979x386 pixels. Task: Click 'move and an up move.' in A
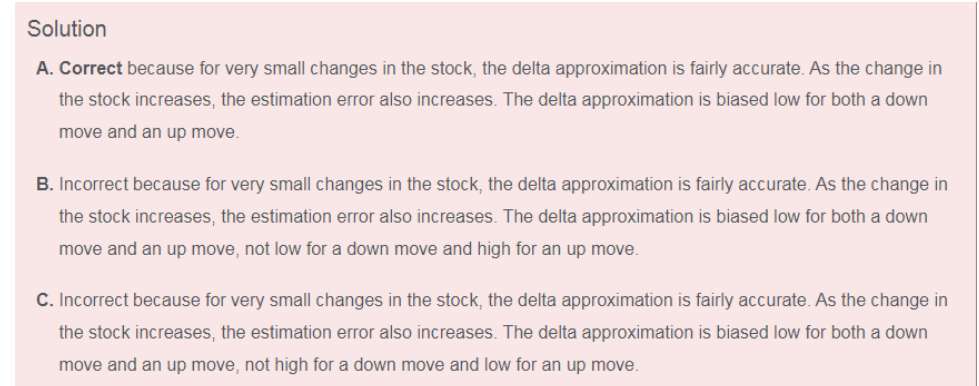tap(149, 133)
